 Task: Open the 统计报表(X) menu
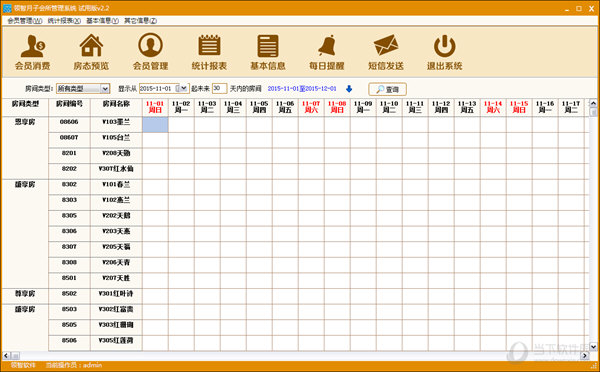tap(64, 21)
